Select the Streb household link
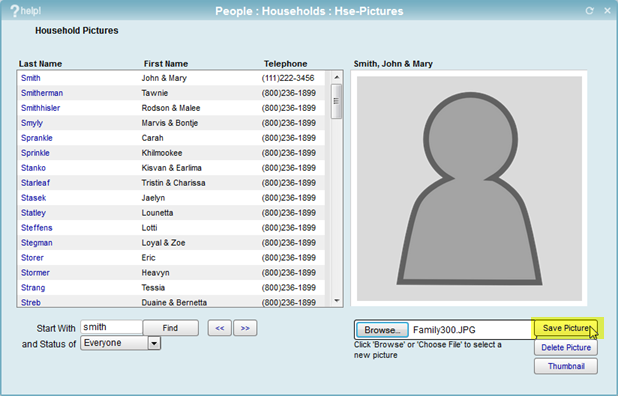 point(31,303)
